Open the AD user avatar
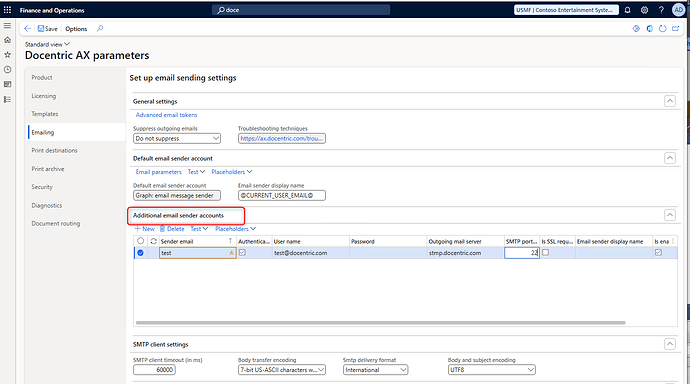The image size is (690, 384). [678, 10]
